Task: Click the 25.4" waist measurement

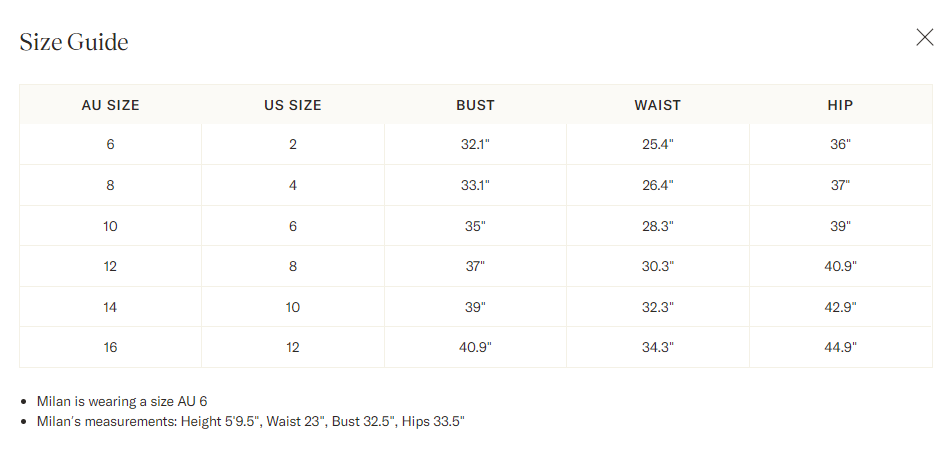Action: pyautogui.click(x=658, y=144)
